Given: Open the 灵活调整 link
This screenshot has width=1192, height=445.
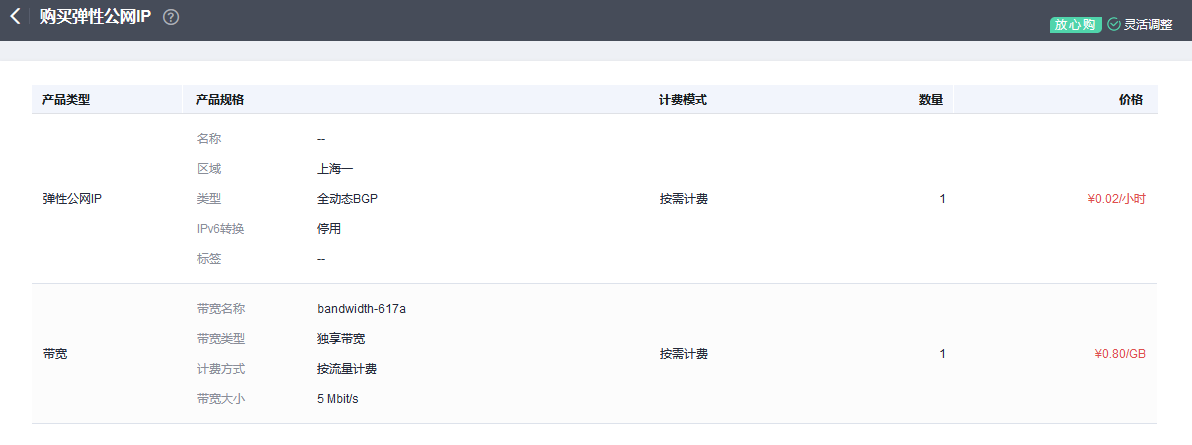Looking at the screenshot, I should (x=1148, y=24).
